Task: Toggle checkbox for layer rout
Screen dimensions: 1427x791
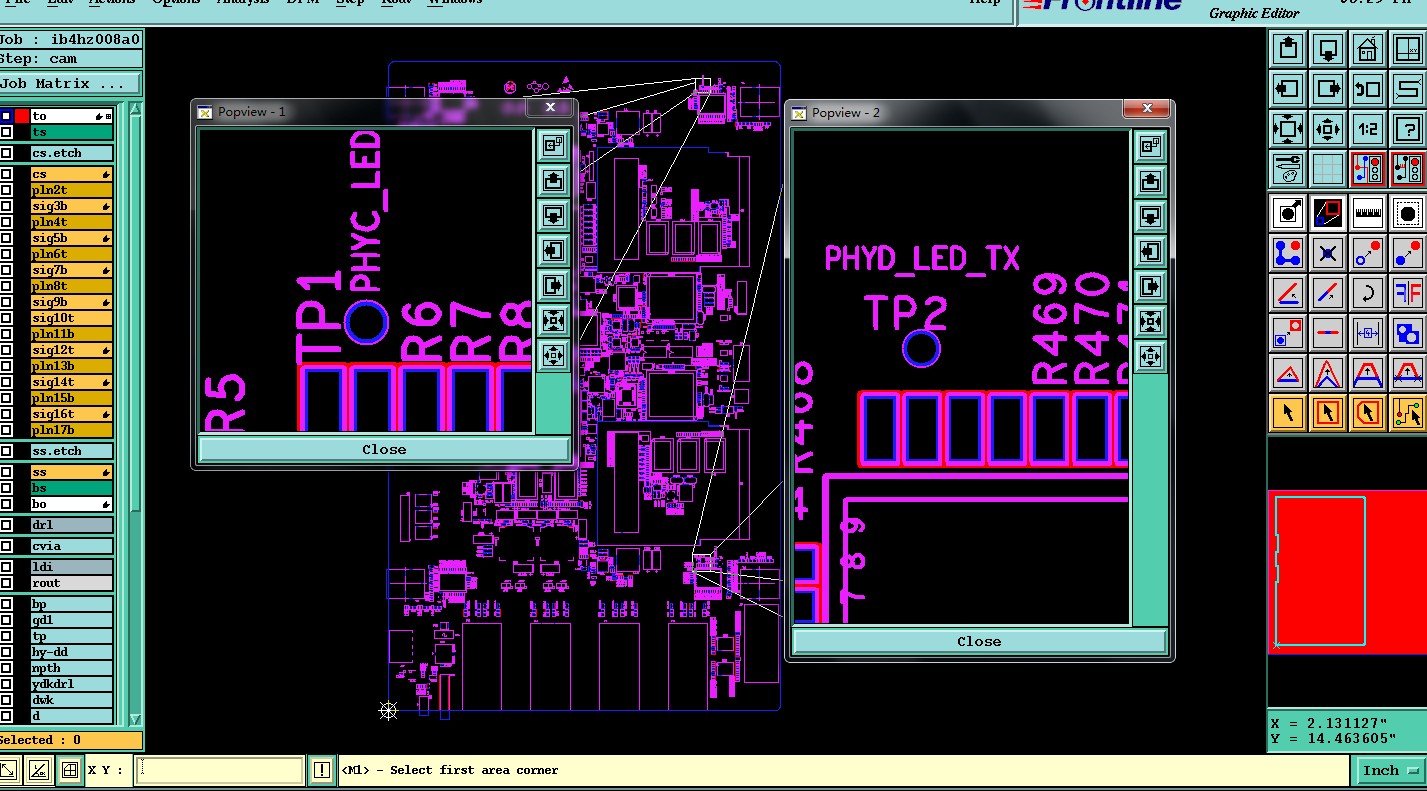Action: coord(7,583)
